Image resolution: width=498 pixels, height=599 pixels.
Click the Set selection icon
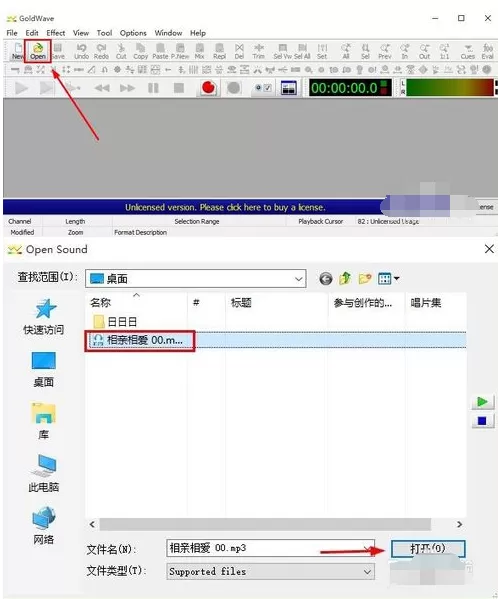[322, 51]
